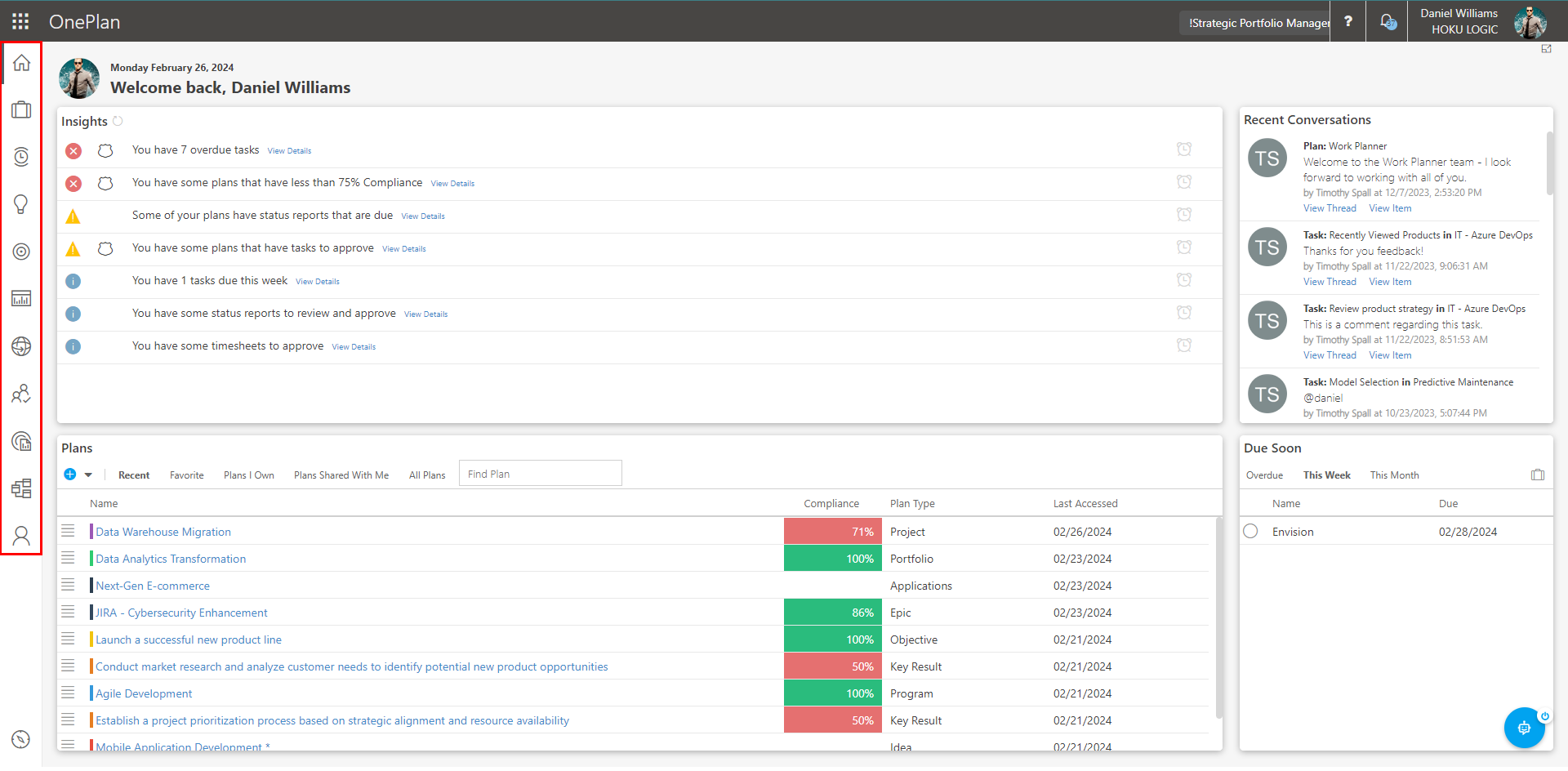Screen dimensions: 1568x771
Task: Select the Ideas lightbulb icon in sidebar
Action: point(21,204)
